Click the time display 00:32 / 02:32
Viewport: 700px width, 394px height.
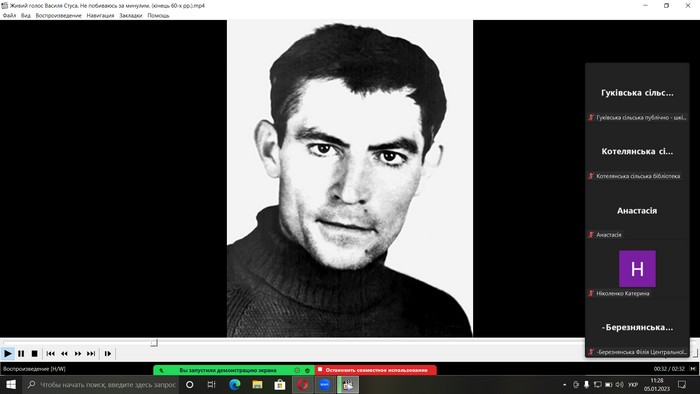(669, 369)
